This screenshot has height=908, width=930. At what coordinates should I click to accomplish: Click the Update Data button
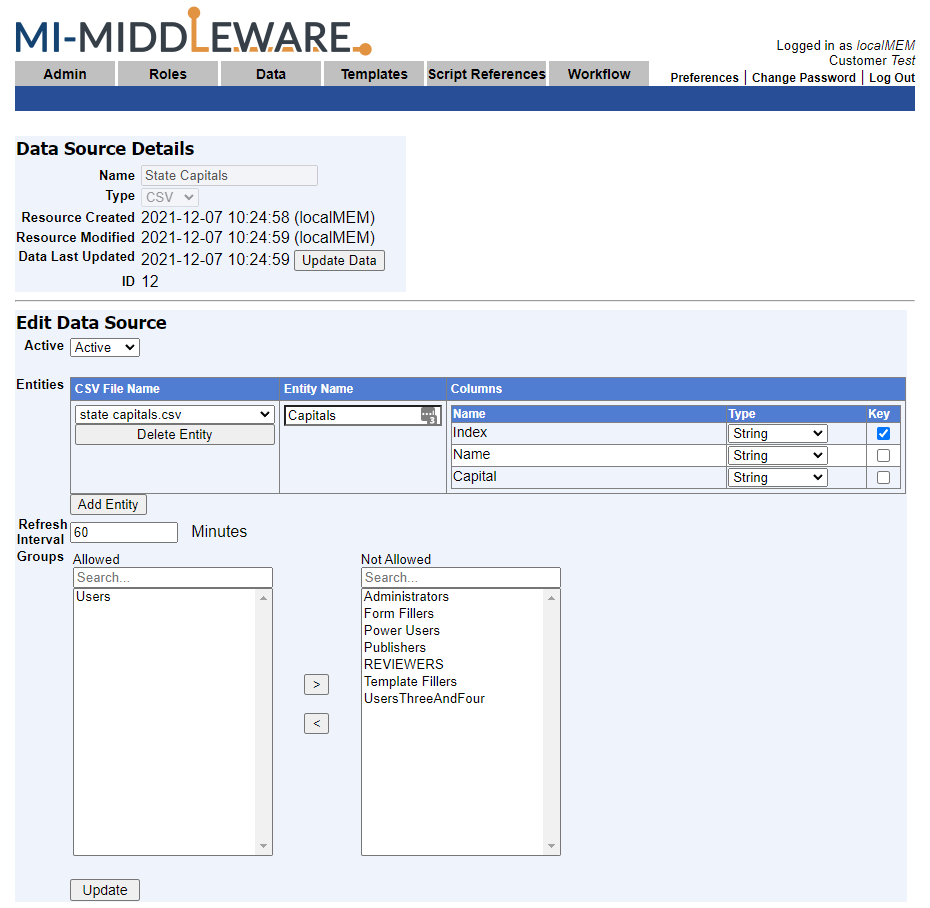click(339, 261)
